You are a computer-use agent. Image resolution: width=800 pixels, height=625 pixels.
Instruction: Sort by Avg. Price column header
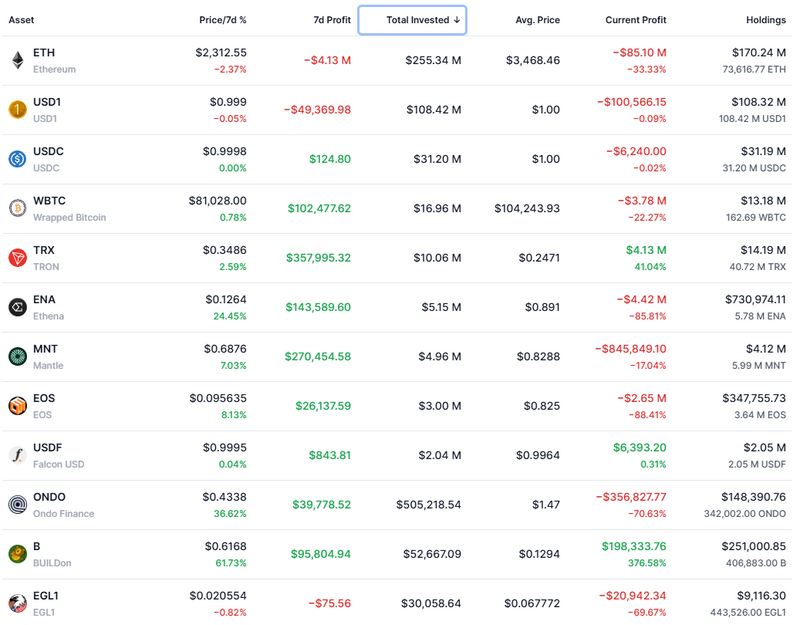(538, 20)
